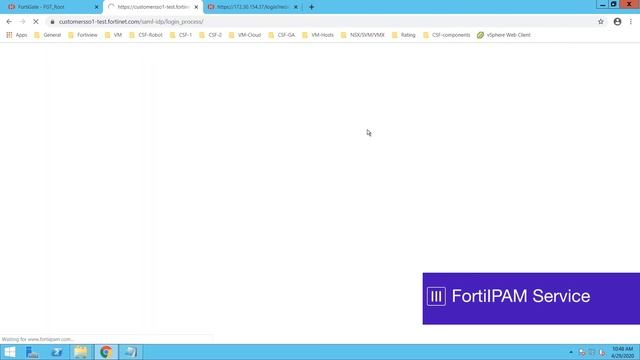
Task: Switch to the 172.30.154.37 login tab
Action: [x=253, y=7]
